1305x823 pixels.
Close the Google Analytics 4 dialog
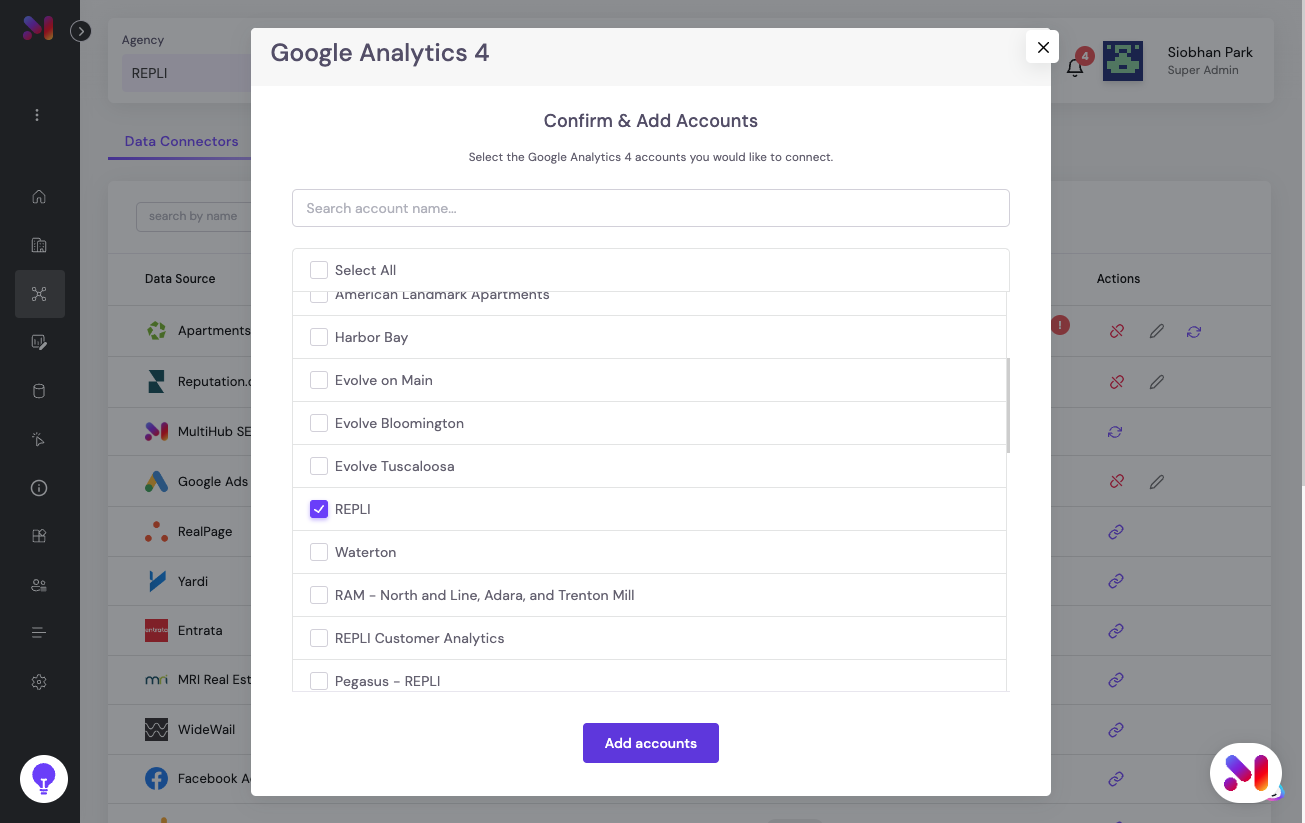click(x=1043, y=47)
